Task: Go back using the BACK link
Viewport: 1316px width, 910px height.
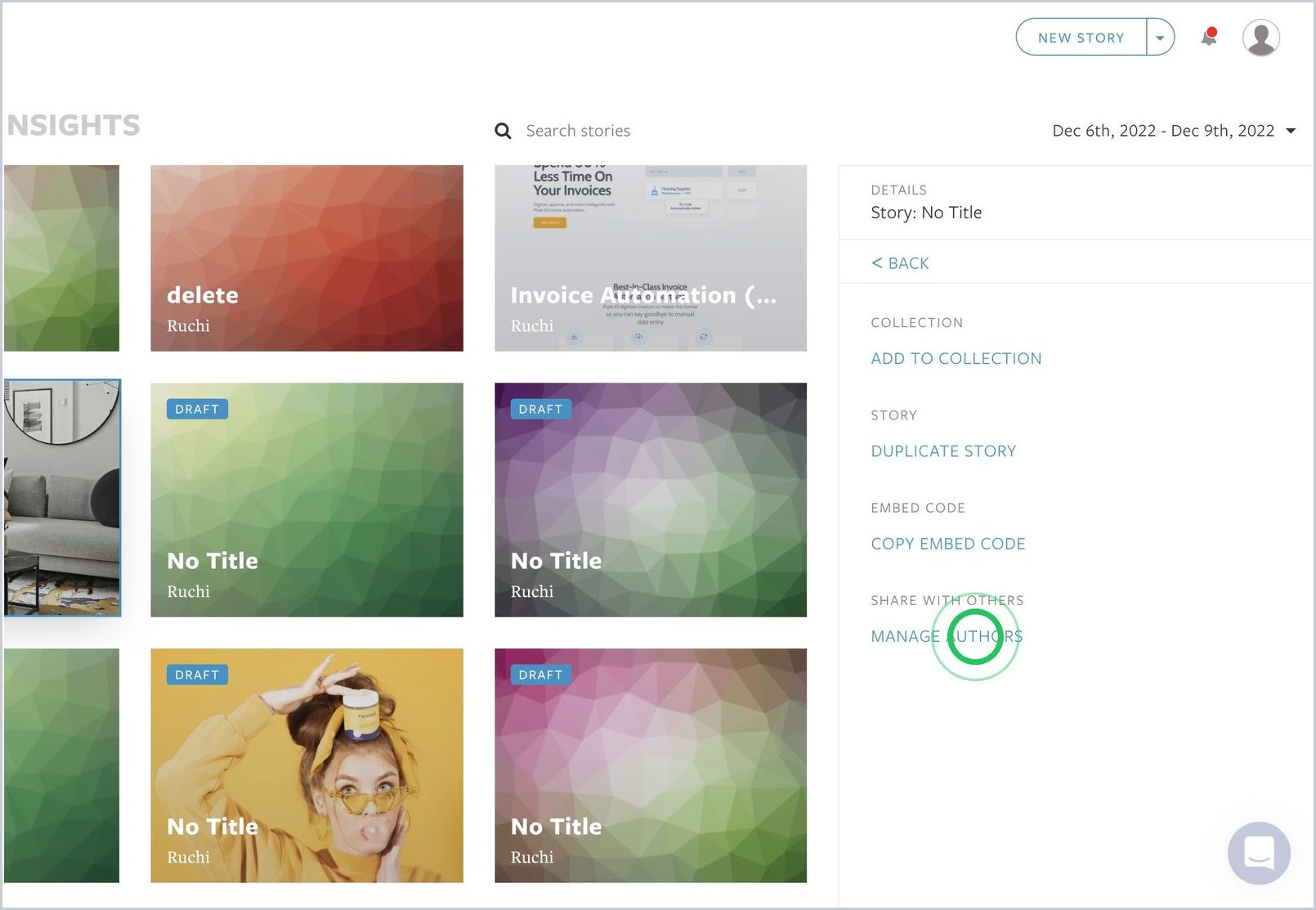Action: 900,263
